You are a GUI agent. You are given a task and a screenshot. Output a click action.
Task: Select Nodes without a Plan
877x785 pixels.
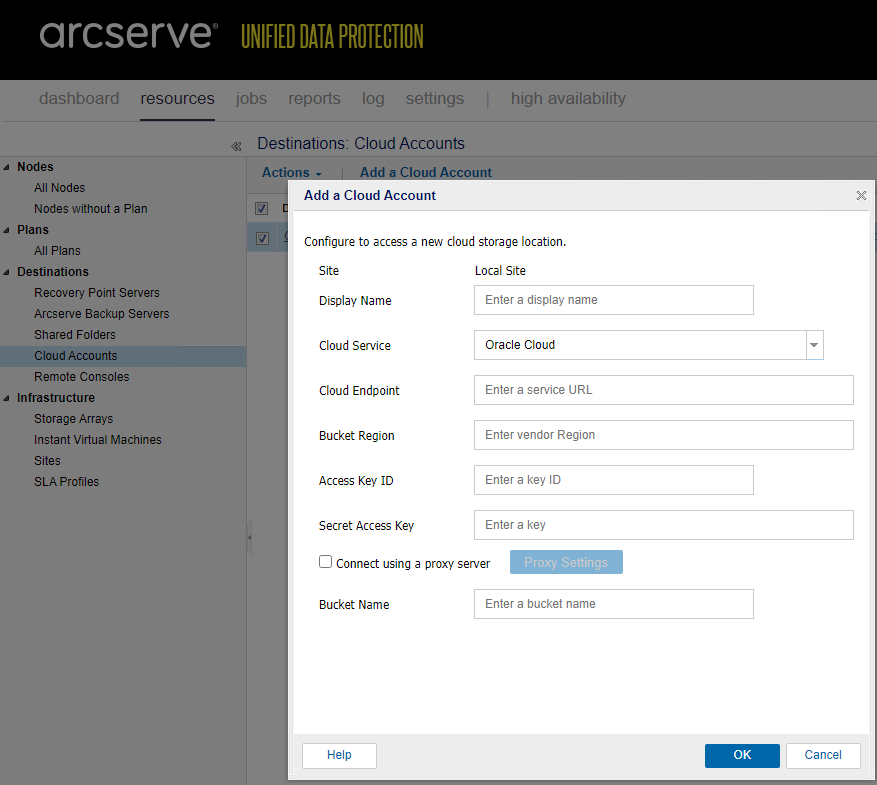(91, 209)
